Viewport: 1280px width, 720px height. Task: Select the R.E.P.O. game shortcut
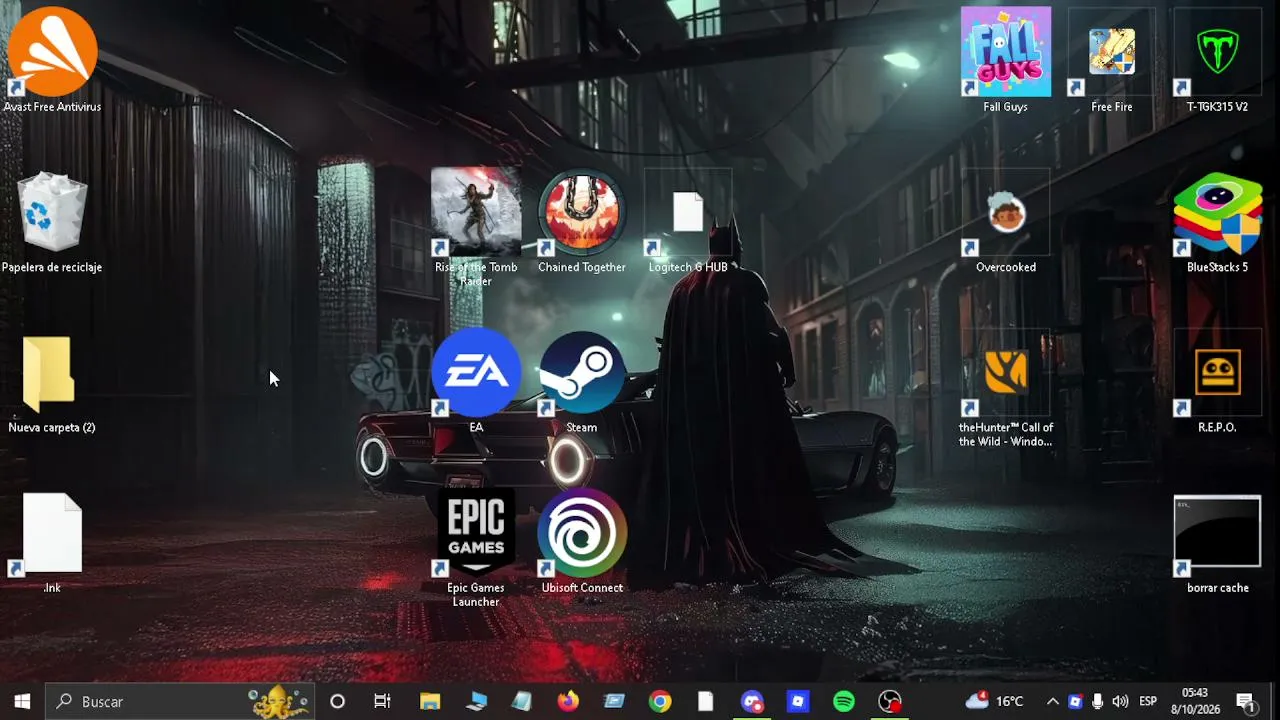point(1218,382)
